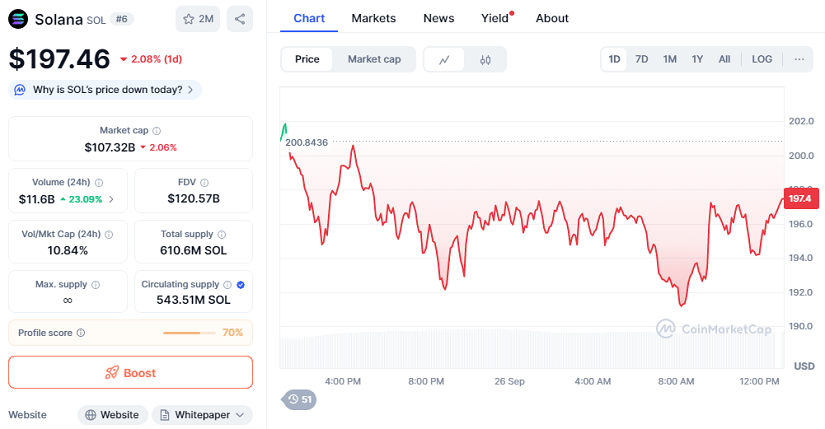
Task: Click the Boost button
Action: pyautogui.click(x=130, y=373)
